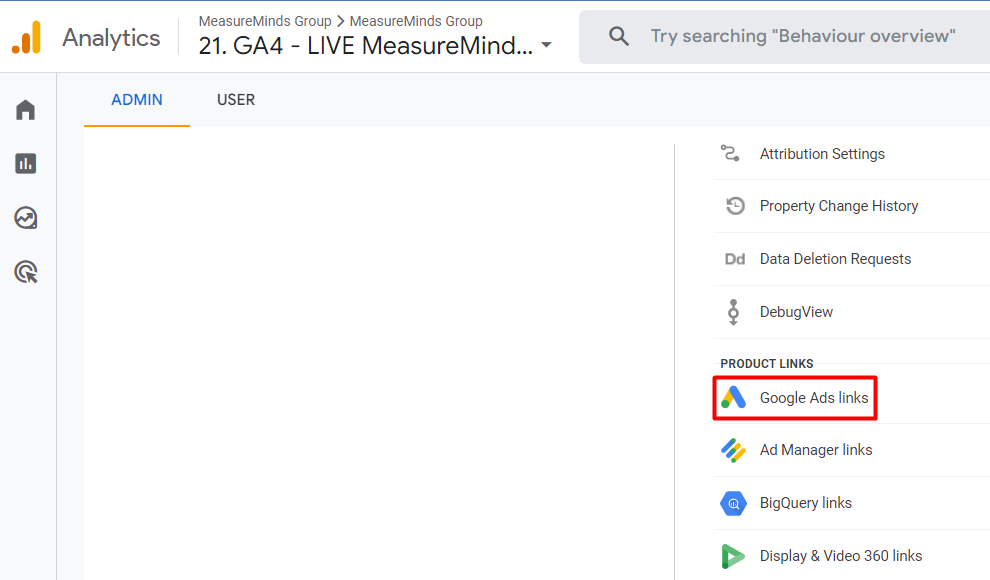The width and height of the screenshot is (990, 580).
Task: Expand the property selector dropdown arrow
Action: [x=547, y=45]
